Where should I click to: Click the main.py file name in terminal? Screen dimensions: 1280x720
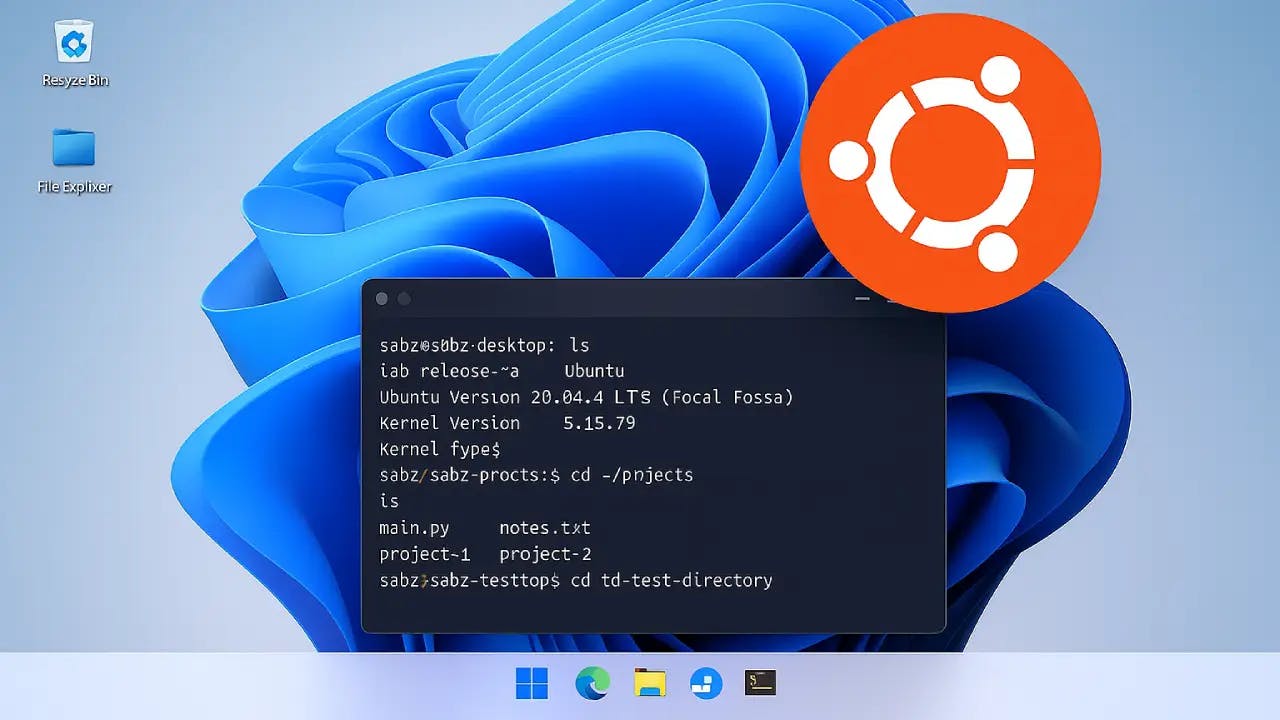(414, 528)
